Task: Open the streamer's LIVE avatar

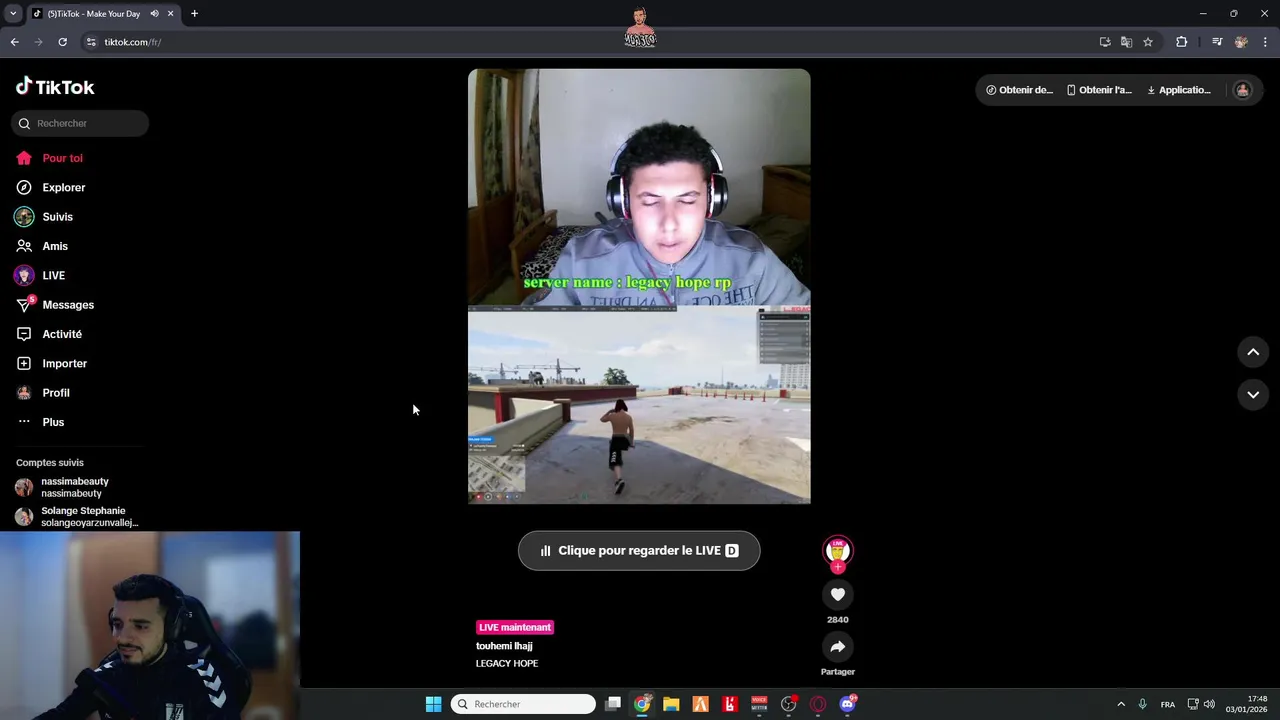Action: coord(837,549)
